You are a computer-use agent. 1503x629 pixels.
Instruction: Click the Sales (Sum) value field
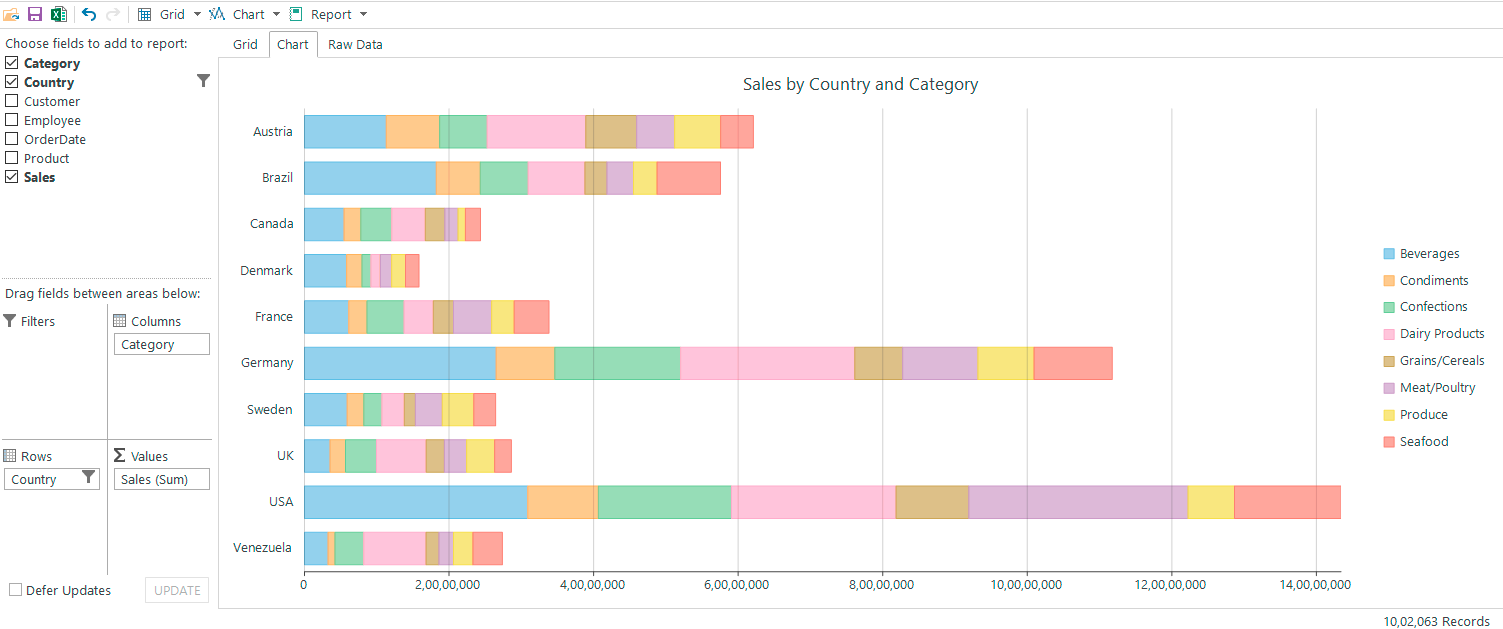162,479
